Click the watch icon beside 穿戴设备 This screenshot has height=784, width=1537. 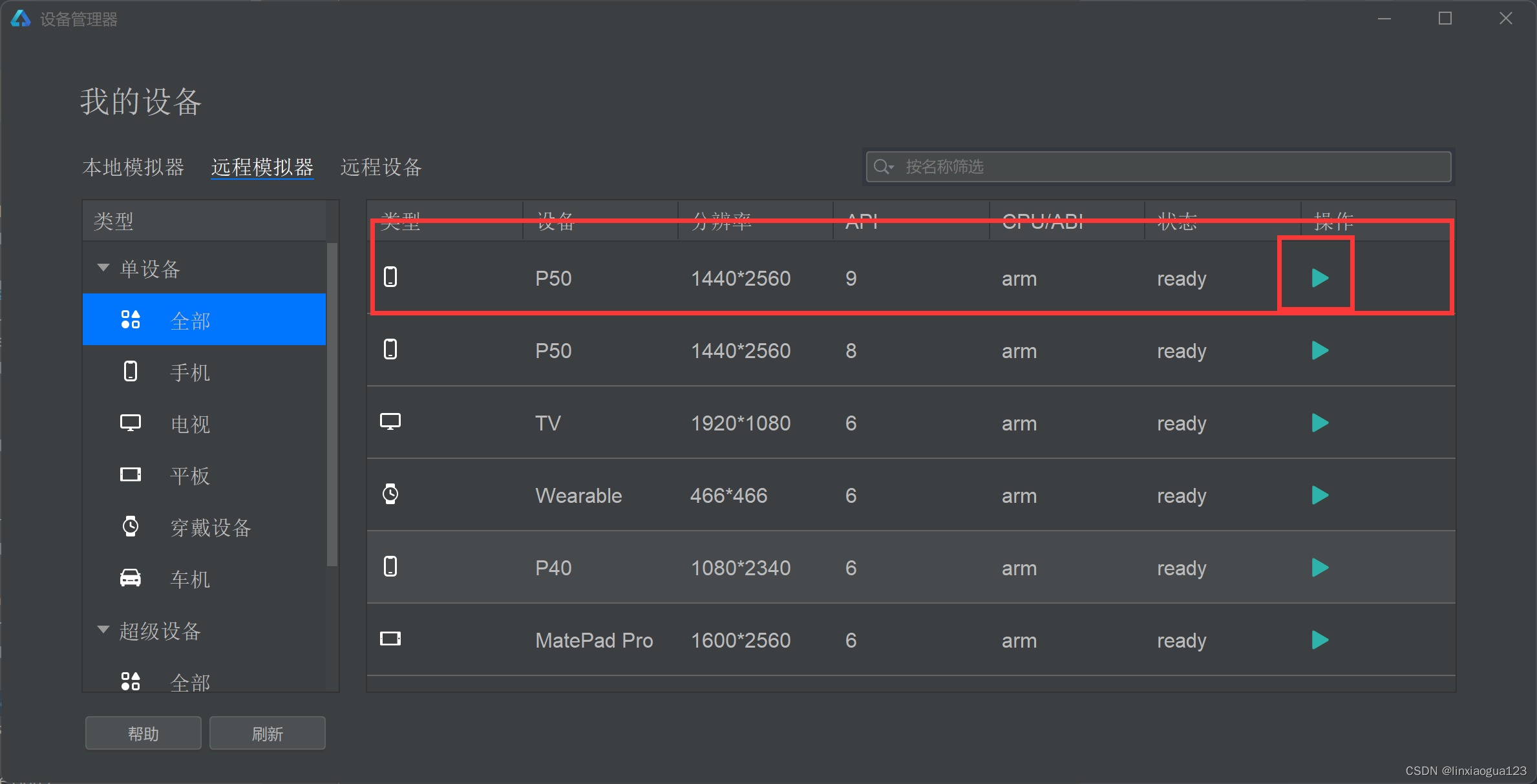tap(131, 526)
